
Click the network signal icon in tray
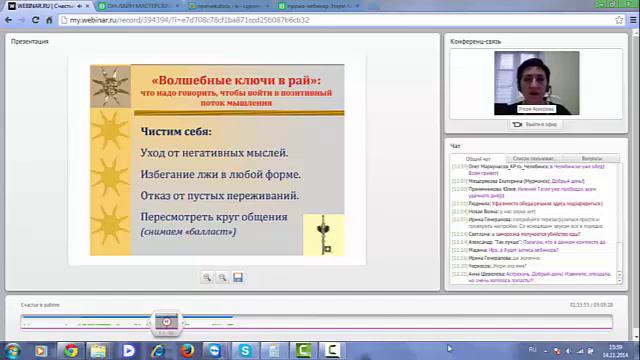pos(580,351)
